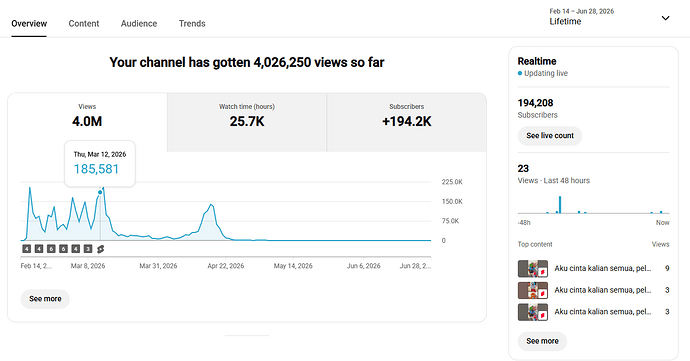Image resolution: width=690 pixels, height=361 pixels.
Task: Expand the date range chevron arrow
Action: 665,18
